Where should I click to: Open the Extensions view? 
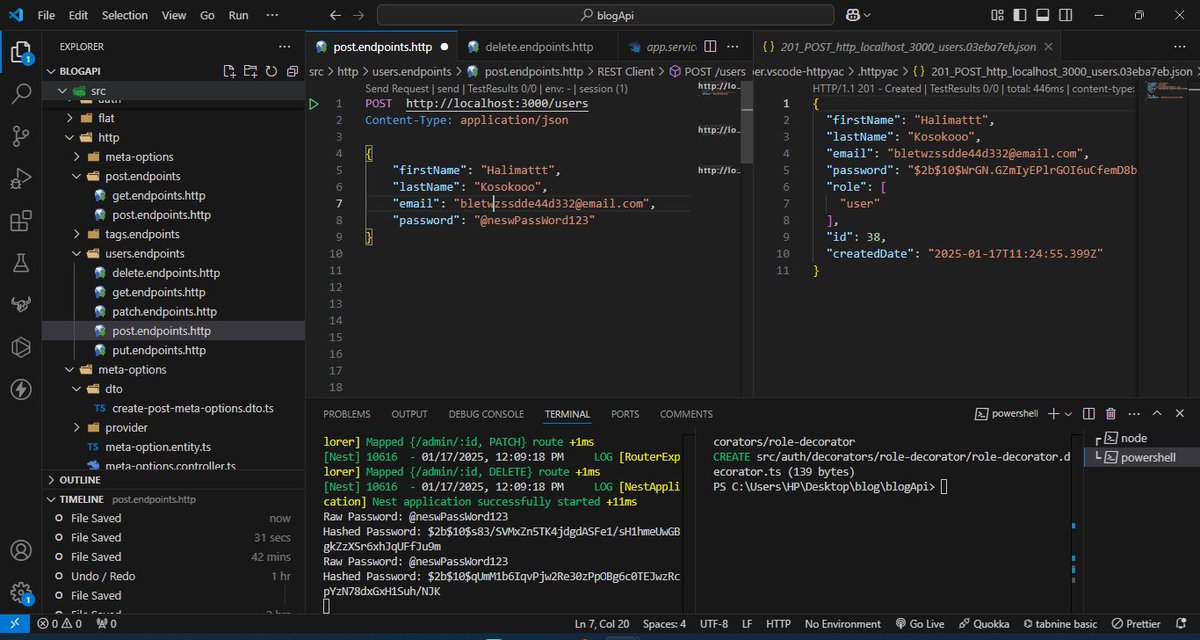pyautogui.click(x=20, y=221)
